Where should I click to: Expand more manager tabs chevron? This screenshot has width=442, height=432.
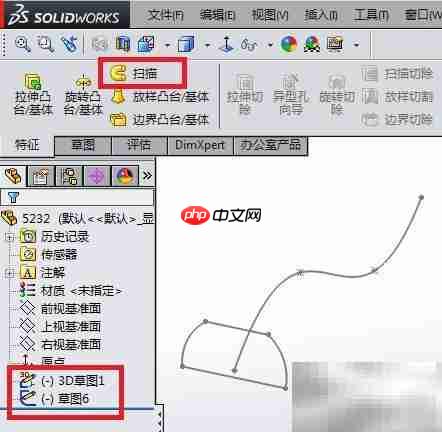pyautogui.click(x=147, y=175)
